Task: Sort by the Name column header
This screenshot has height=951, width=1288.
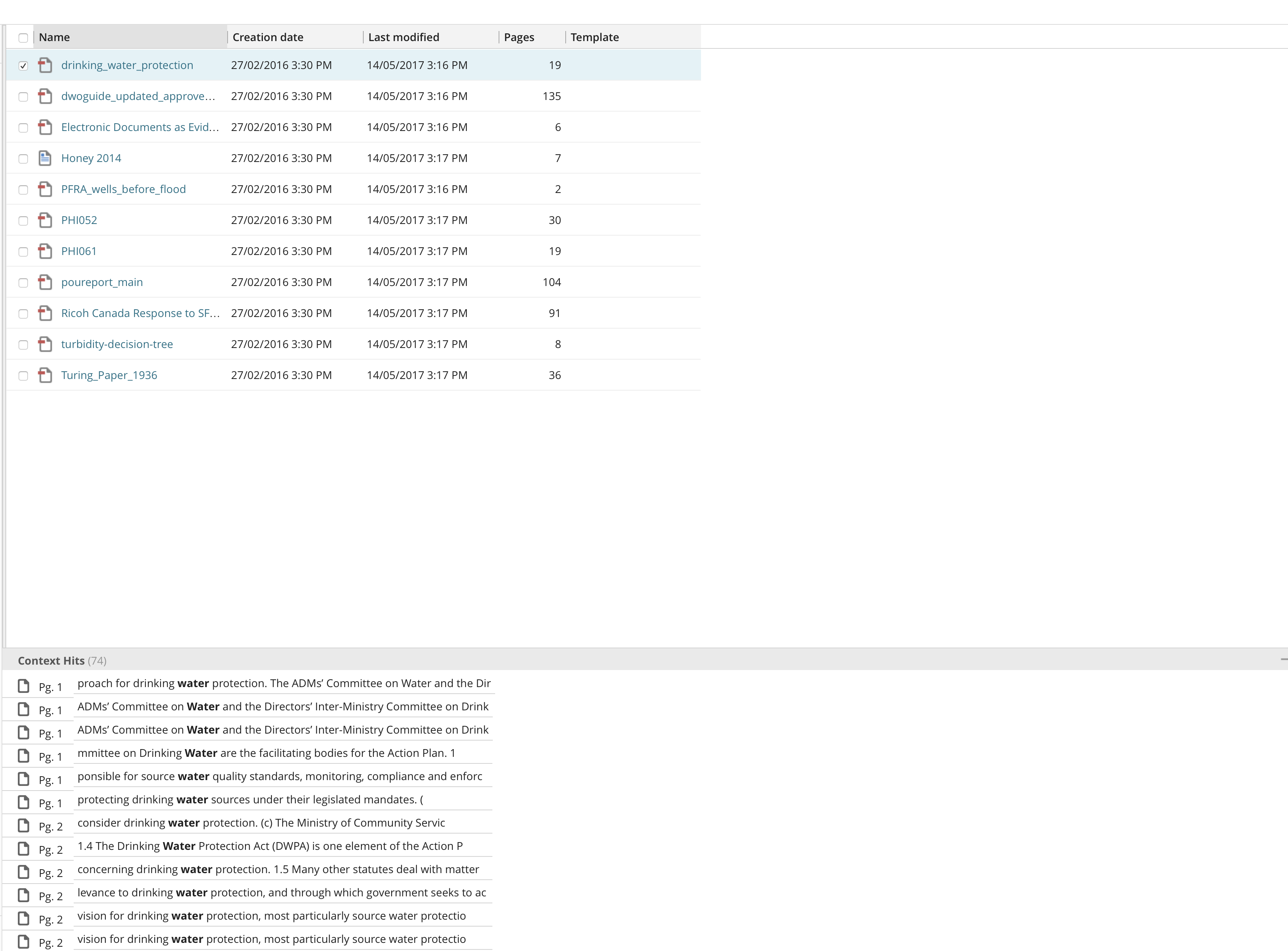Action: (54, 38)
